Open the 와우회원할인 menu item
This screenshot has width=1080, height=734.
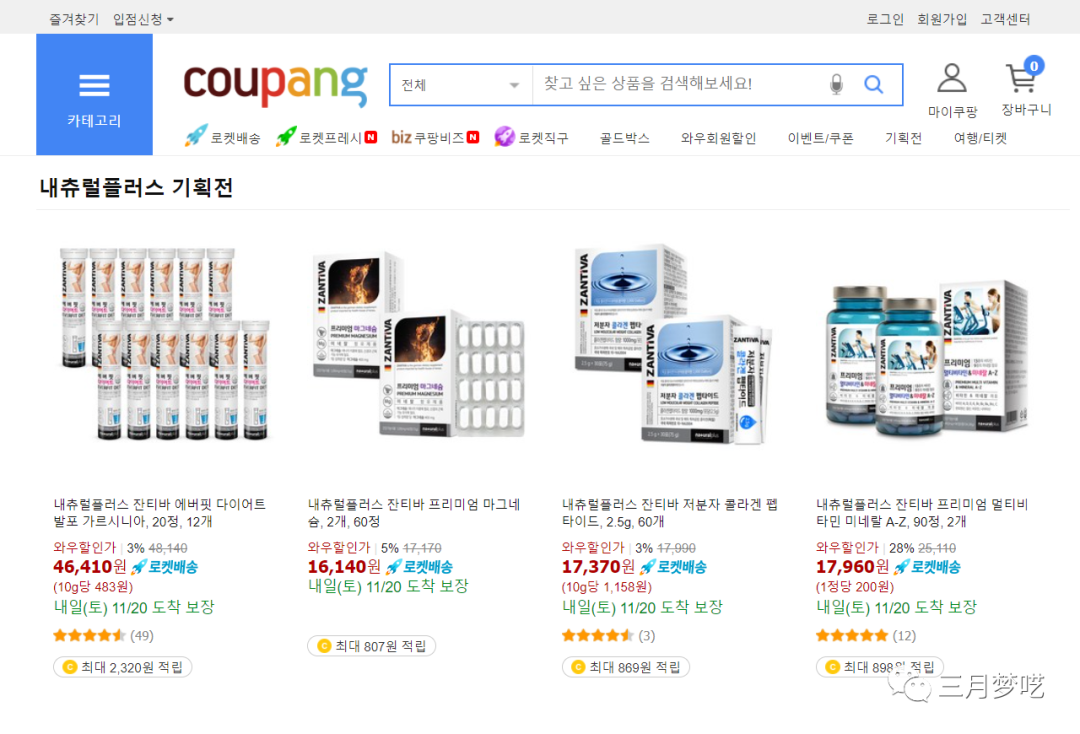click(718, 138)
